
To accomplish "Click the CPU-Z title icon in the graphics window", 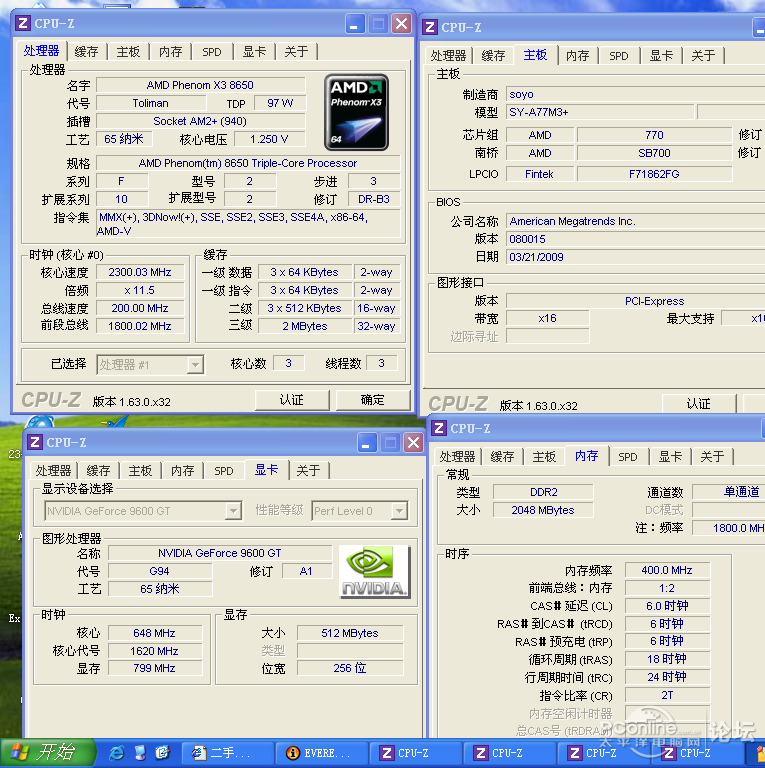I will (x=34, y=442).
